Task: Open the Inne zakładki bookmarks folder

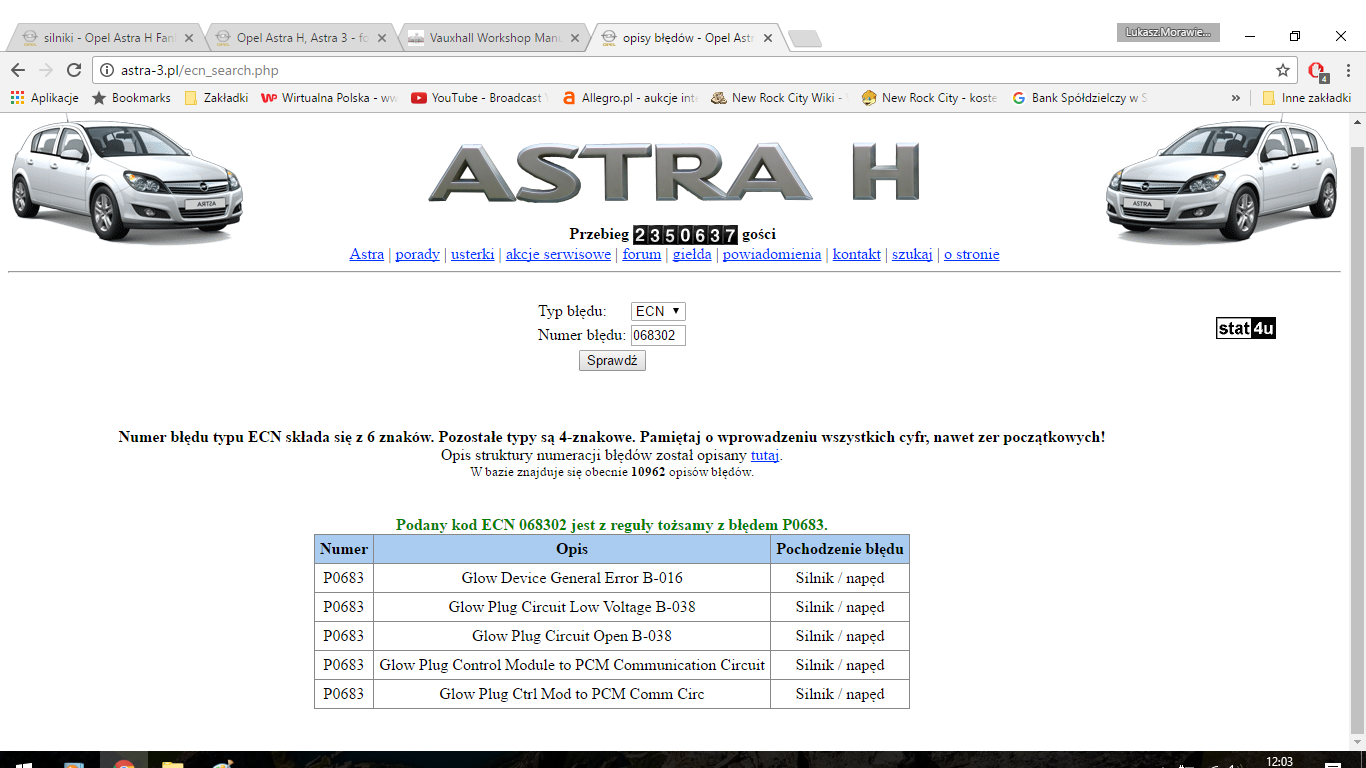Action: coord(1306,98)
